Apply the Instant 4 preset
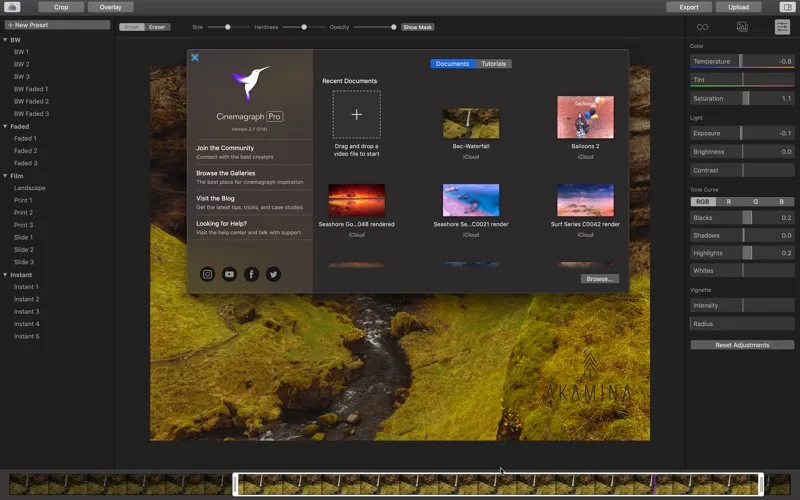The height and width of the screenshot is (500, 800). 27,324
